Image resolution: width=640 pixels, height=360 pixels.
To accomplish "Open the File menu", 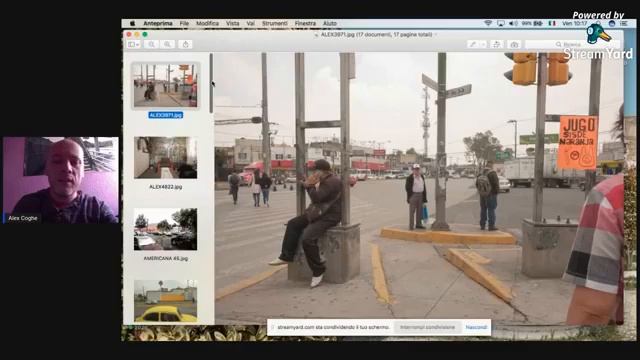I will [184, 24].
